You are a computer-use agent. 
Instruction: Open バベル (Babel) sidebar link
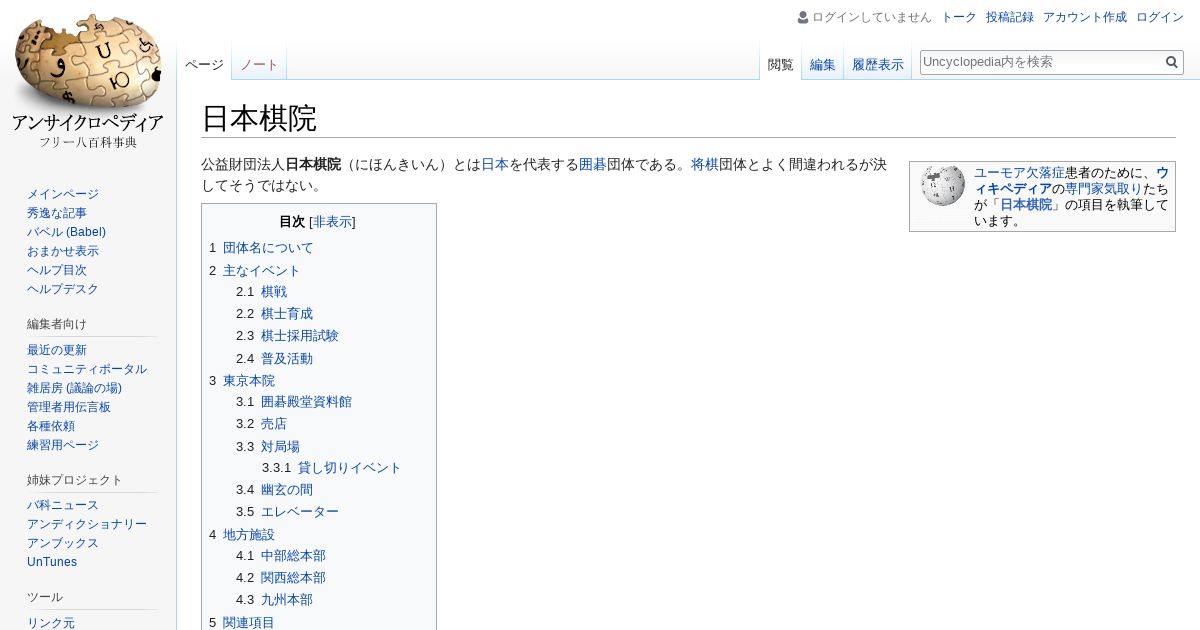(66, 232)
